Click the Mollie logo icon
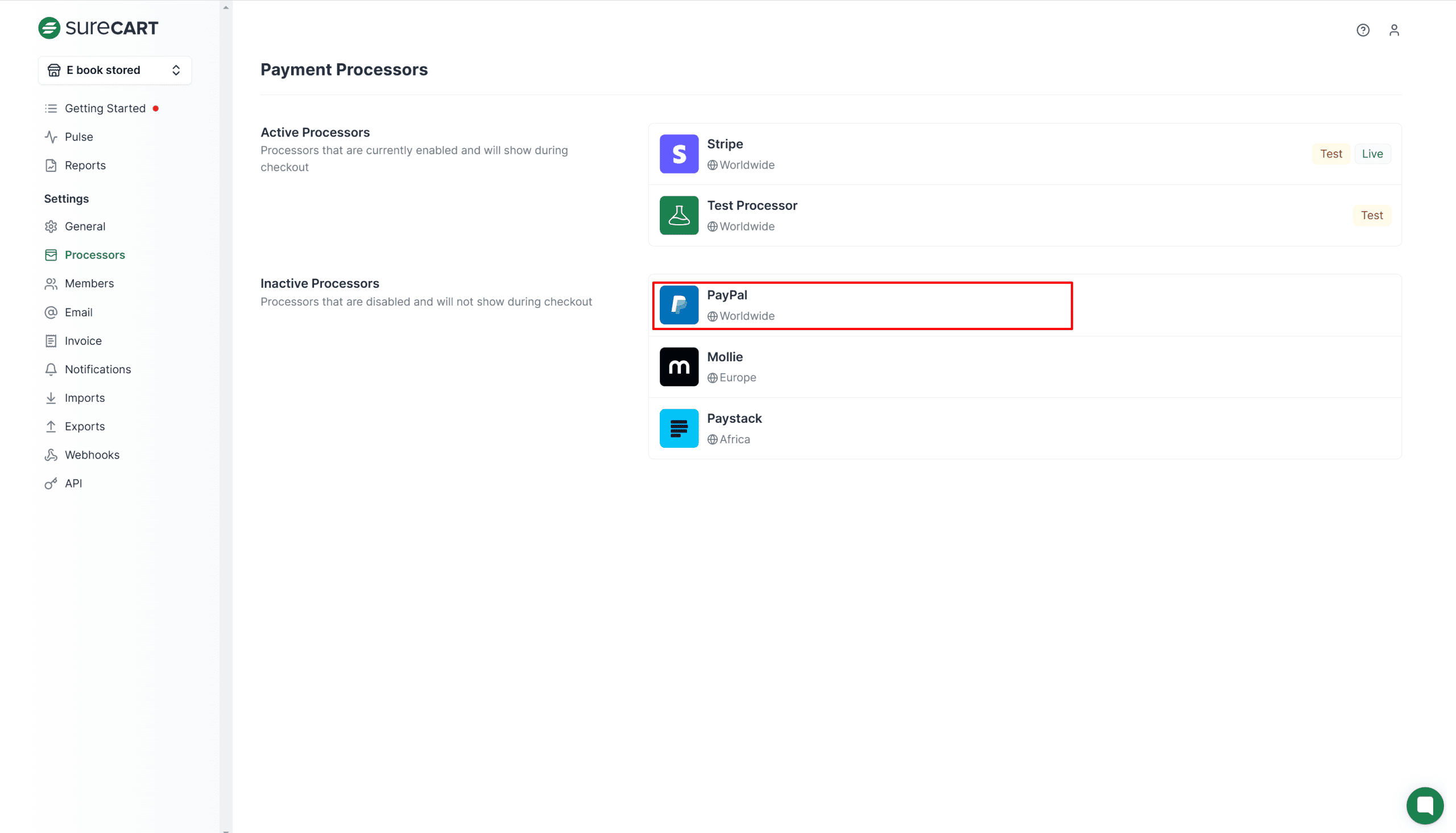This screenshot has height=833, width=1456. click(679, 367)
